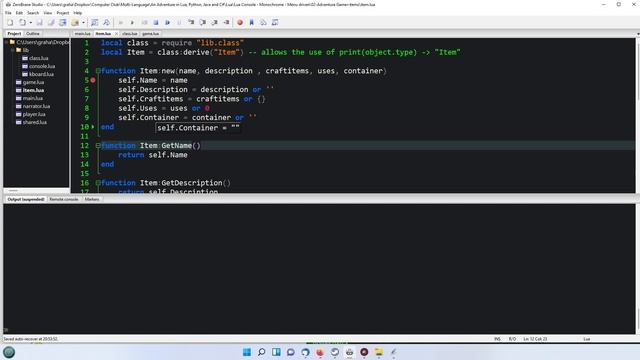
Task: Switch to the Outline panel tab
Action: click(33, 33)
